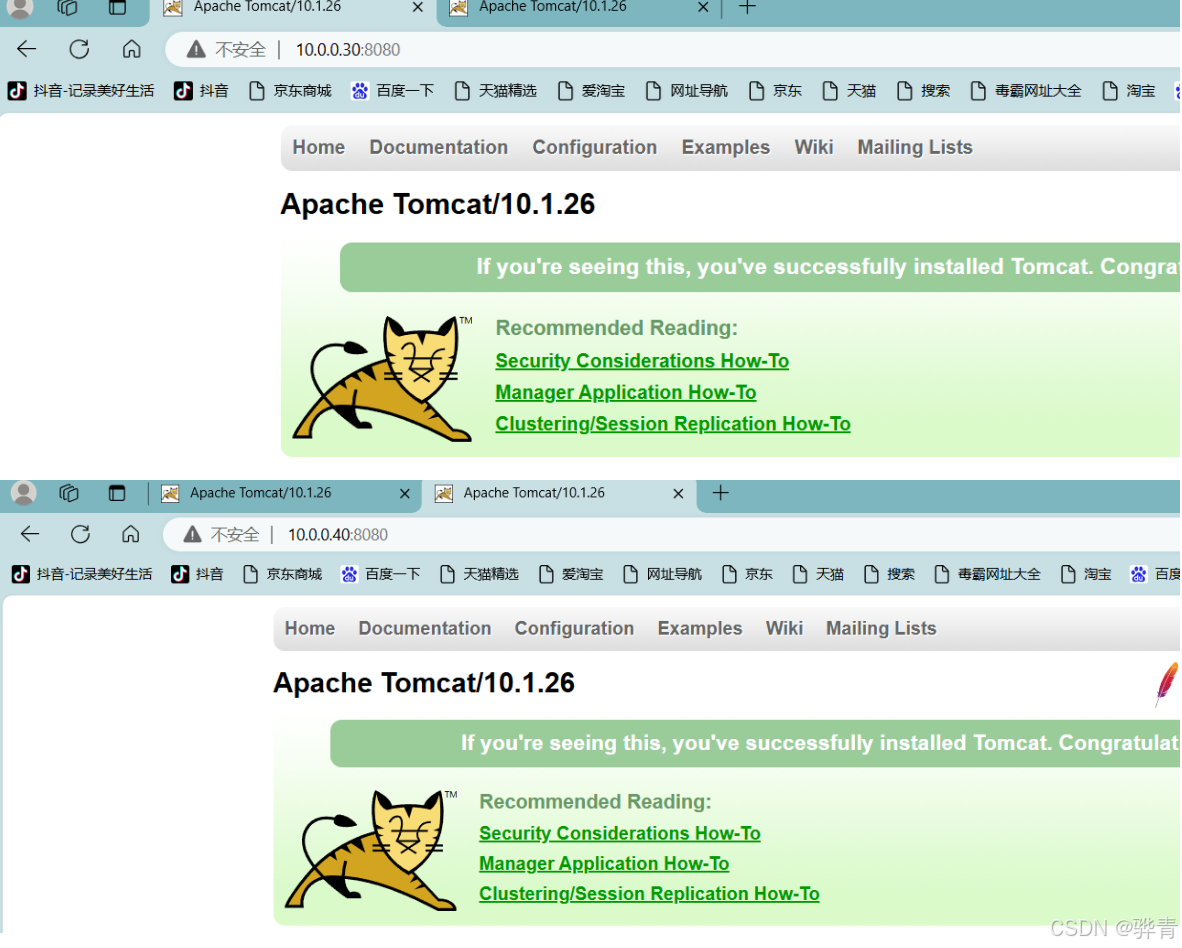The height and width of the screenshot is (948, 1182).
Task: Click the Tomcat cat logo on the 10.0.0.40 page
Action: 371,850
